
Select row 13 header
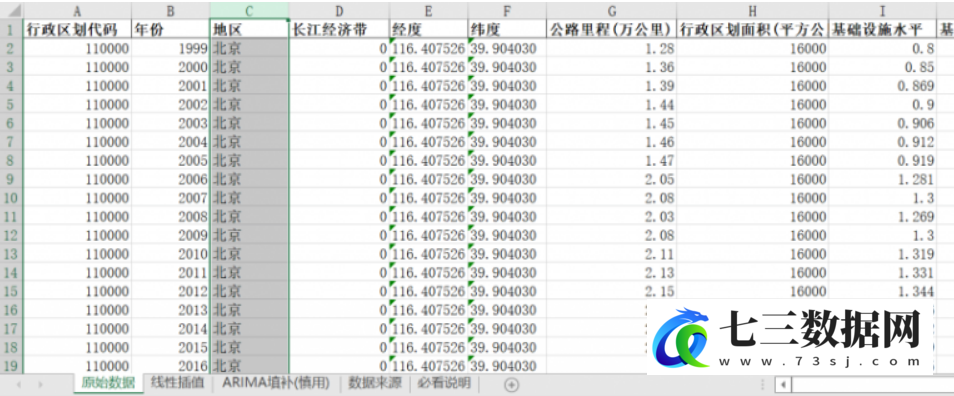pyautogui.click(x=12, y=254)
